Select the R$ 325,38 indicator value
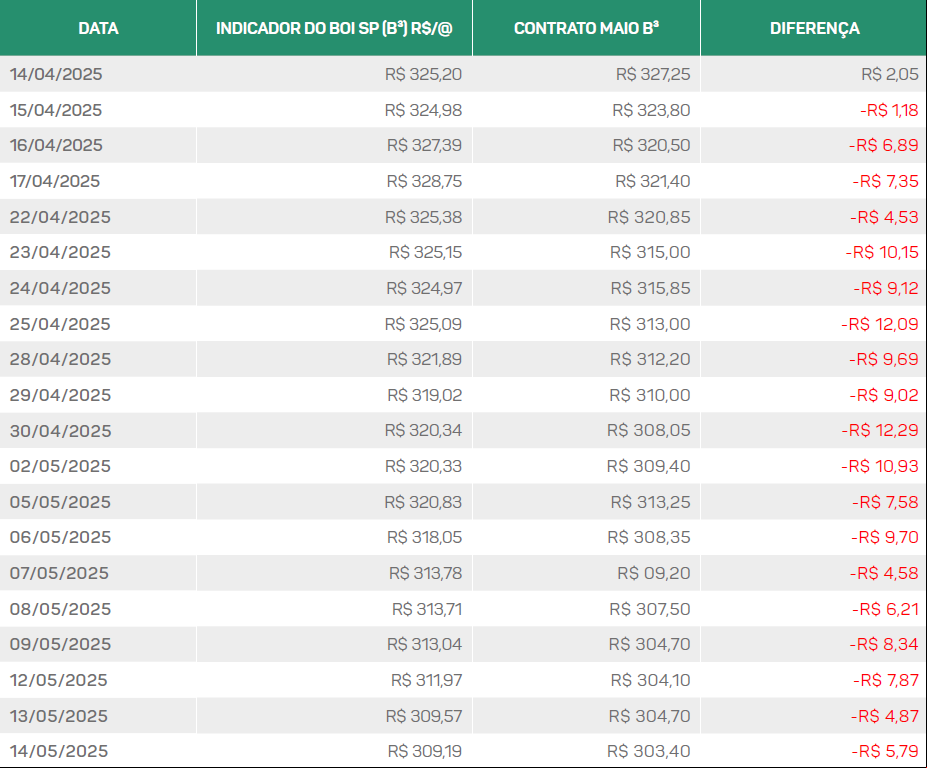927x768 pixels. 423,218
